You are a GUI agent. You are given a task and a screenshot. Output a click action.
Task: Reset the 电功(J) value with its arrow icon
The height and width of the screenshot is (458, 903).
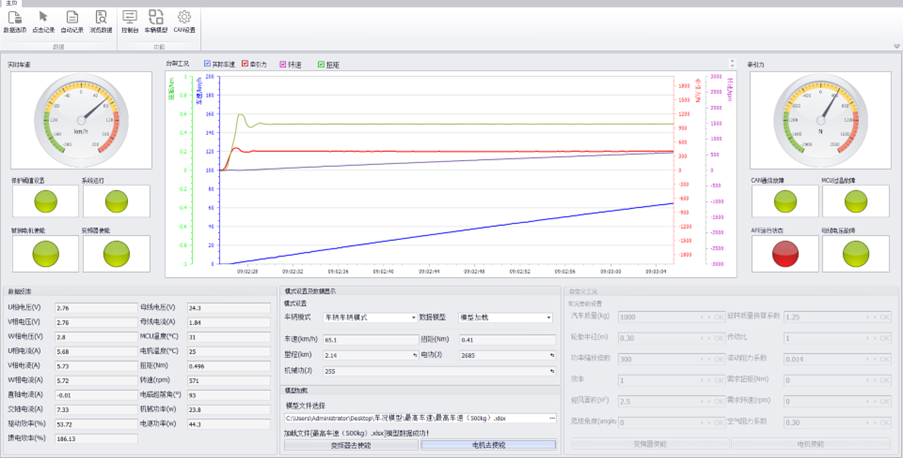pos(552,355)
